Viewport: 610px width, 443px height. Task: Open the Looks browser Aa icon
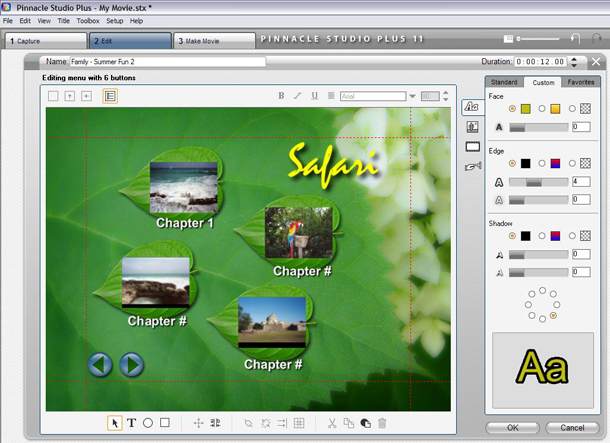472,107
